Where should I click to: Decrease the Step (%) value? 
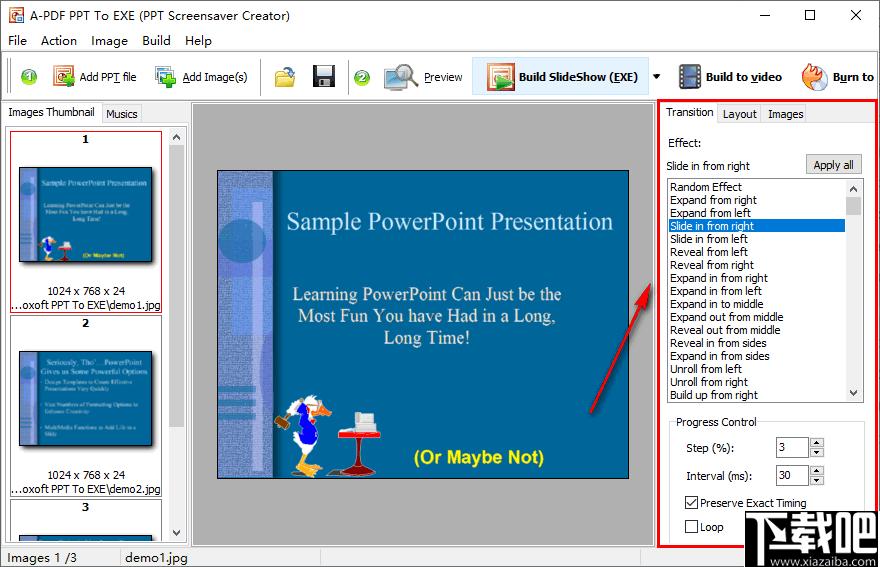[x=817, y=452]
